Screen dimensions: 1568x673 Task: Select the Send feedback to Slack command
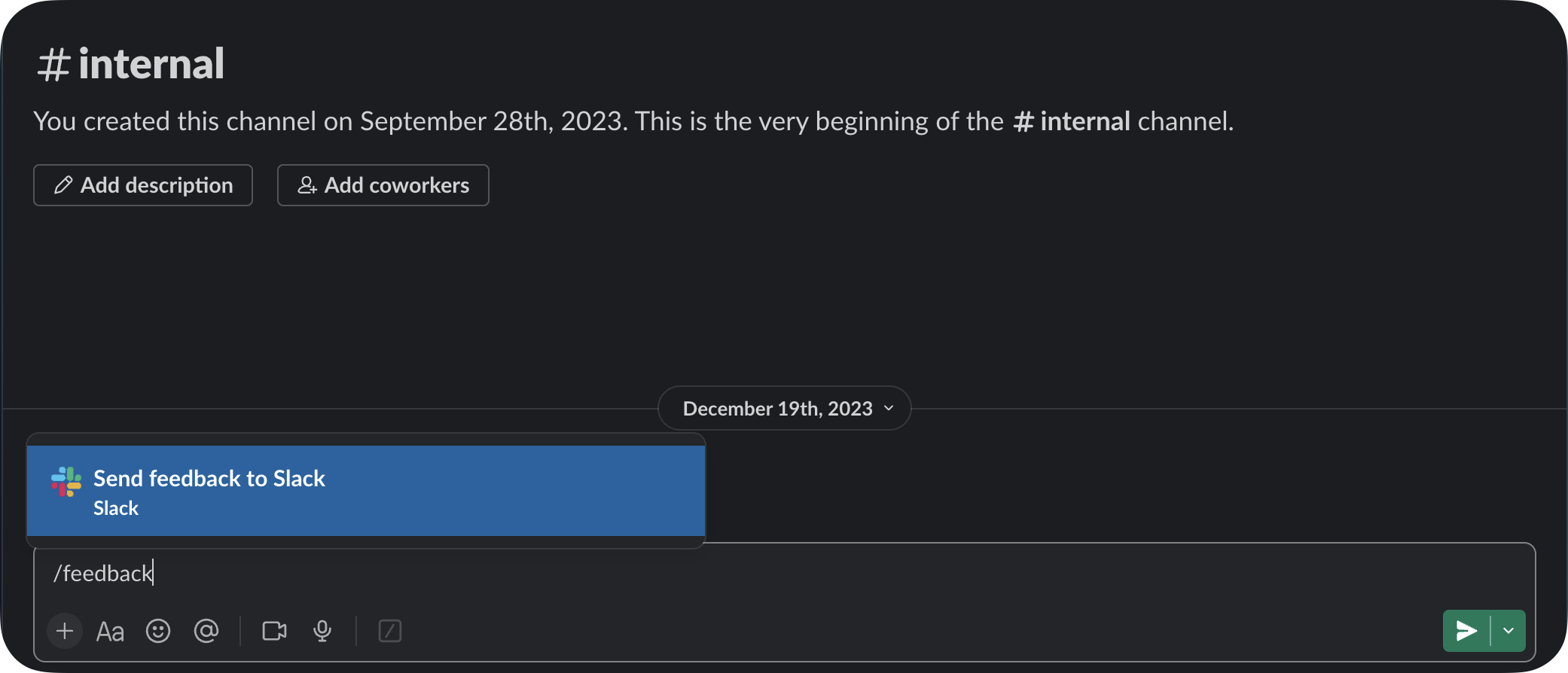pyautogui.click(x=365, y=491)
